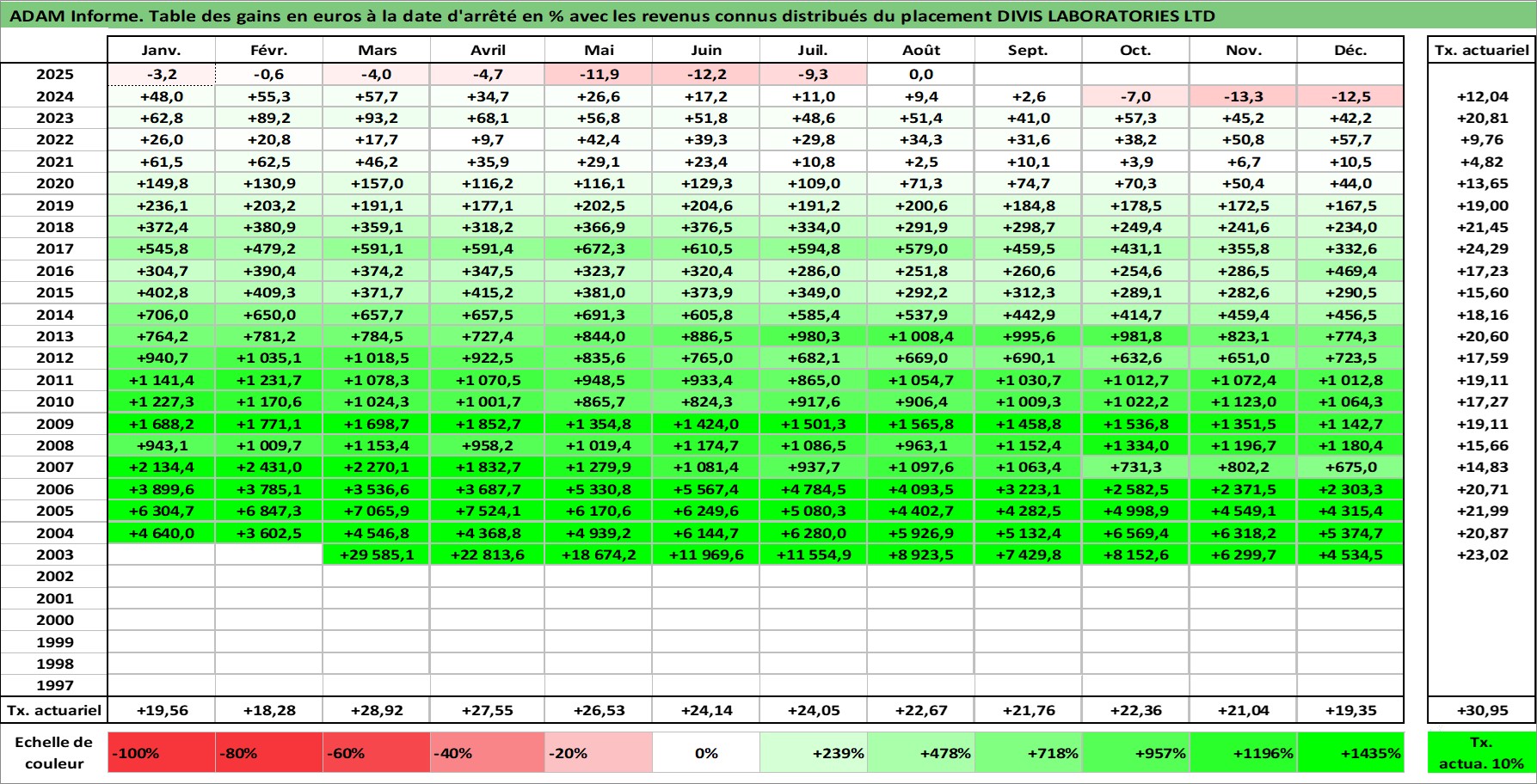Click the +239% light green swatch
This screenshot has width=1537, height=784.
(x=813, y=753)
